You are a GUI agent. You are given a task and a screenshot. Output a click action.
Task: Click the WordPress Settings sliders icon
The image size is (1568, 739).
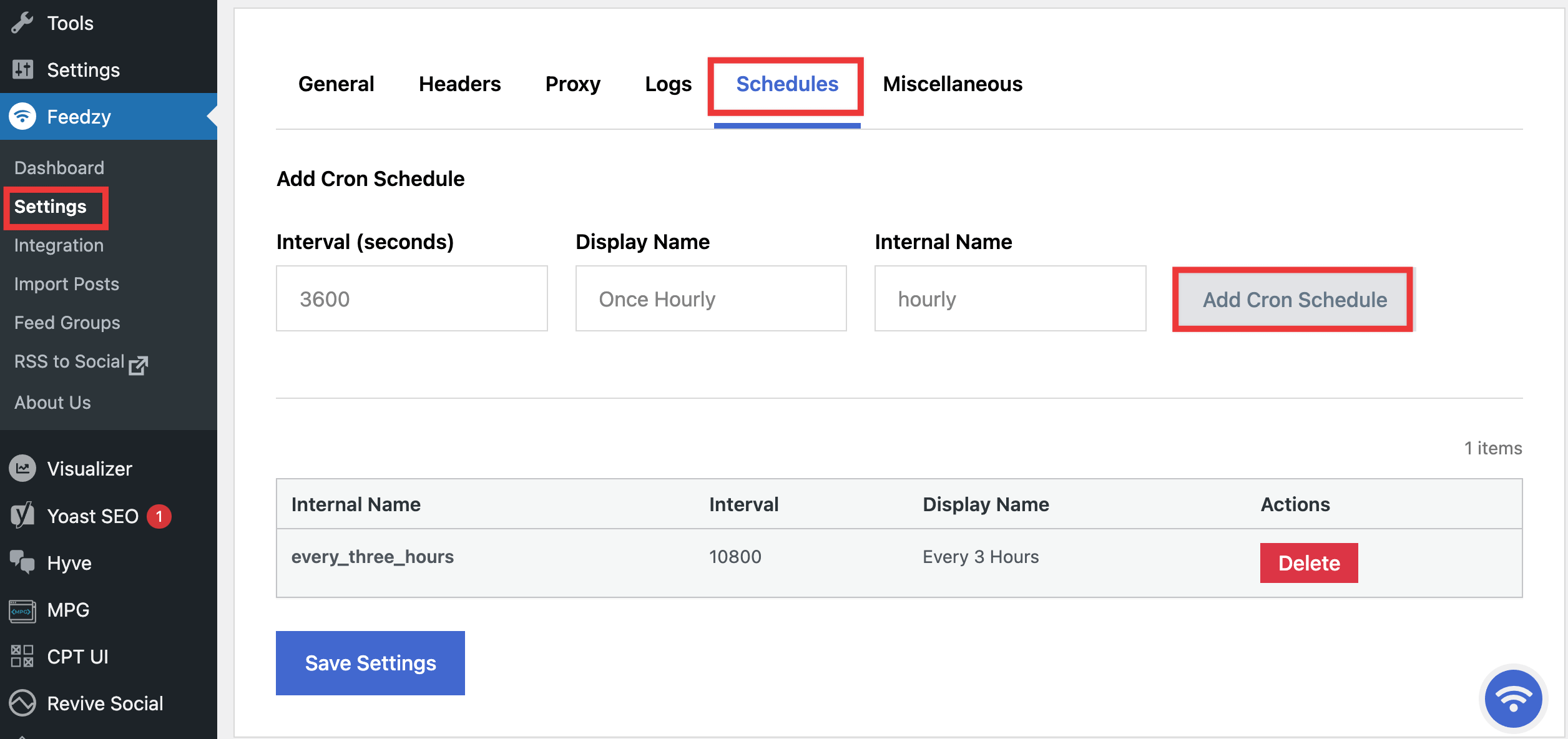point(22,69)
